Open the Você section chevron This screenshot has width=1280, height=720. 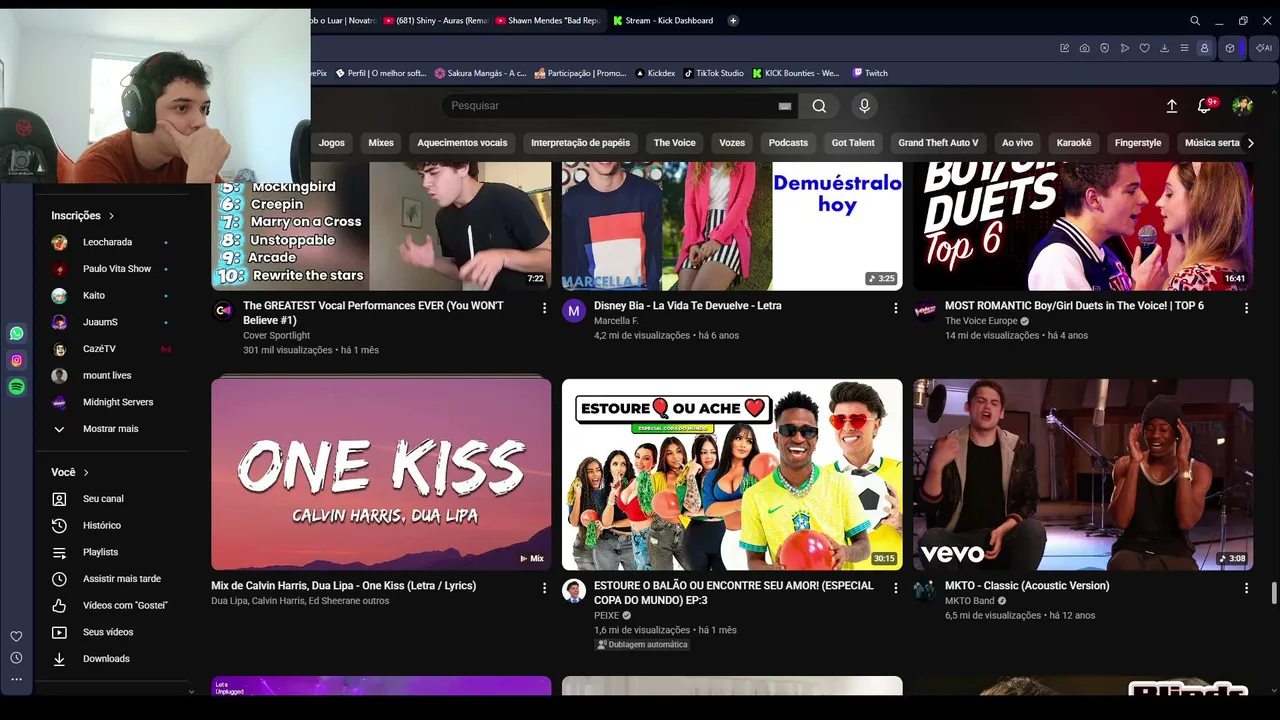point(86,472)
